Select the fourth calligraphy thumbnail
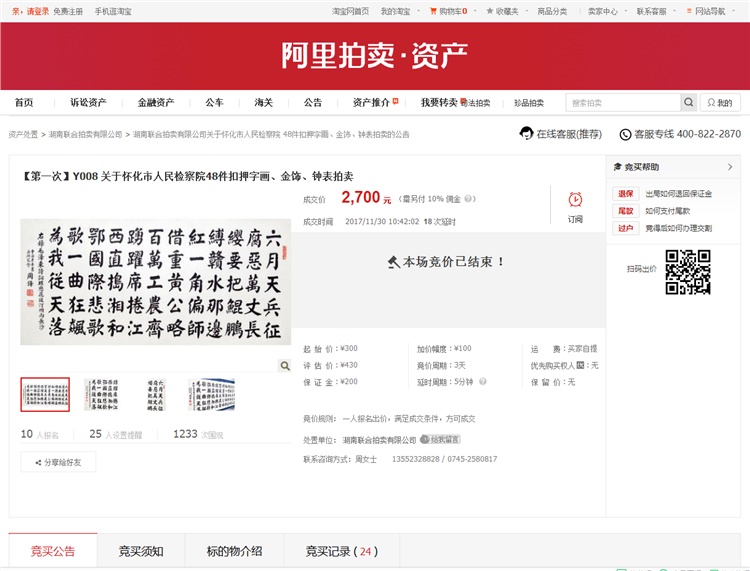The height and width of the screenshot is (571, 750). [x=211, y=395]
